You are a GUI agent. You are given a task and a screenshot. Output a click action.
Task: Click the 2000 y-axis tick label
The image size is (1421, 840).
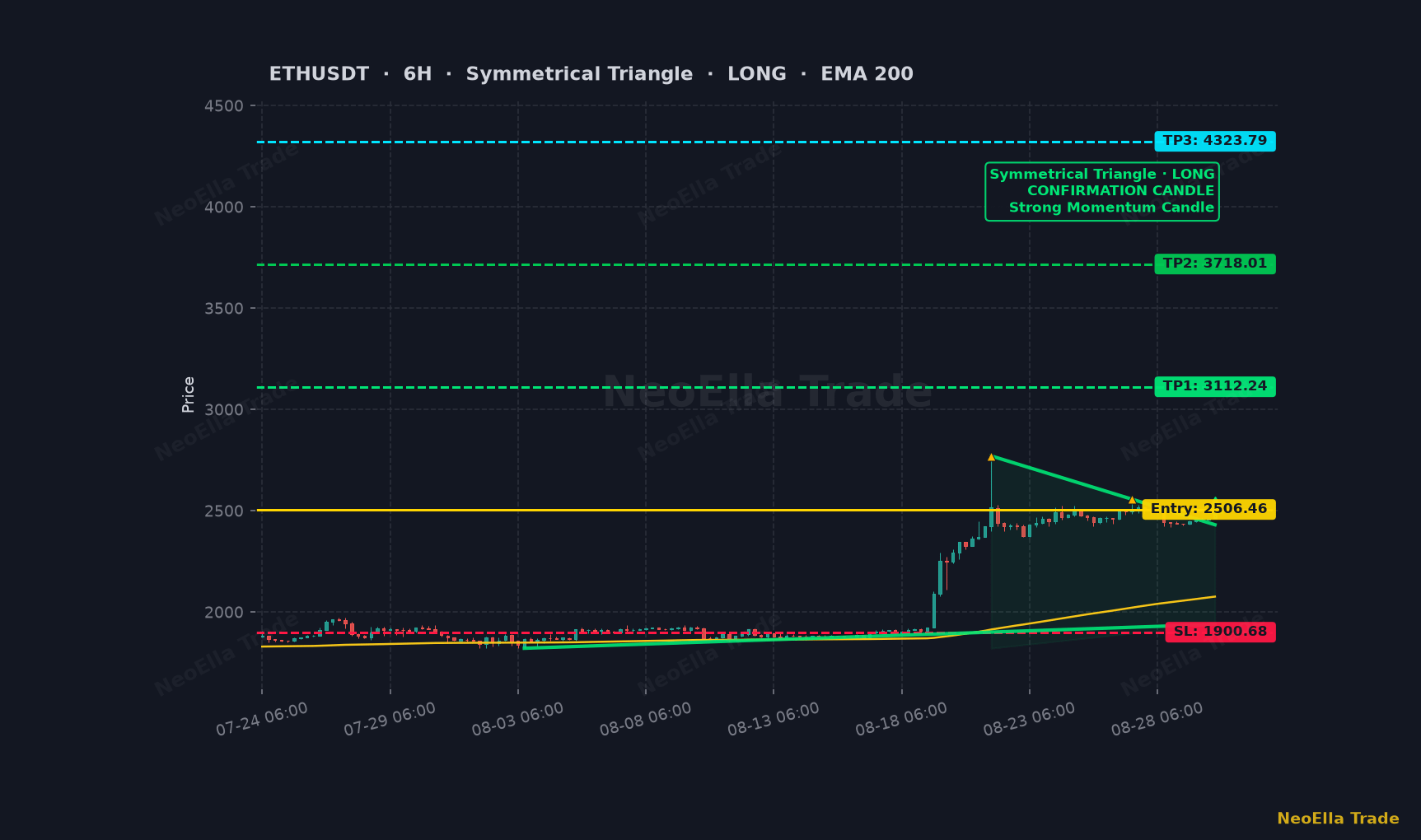coord(224,613)
